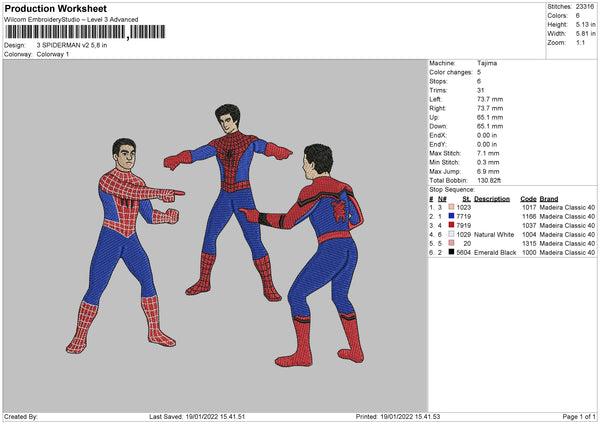
Task: Click the Min Stitch value '0.3 mm'
Action: 488,163
